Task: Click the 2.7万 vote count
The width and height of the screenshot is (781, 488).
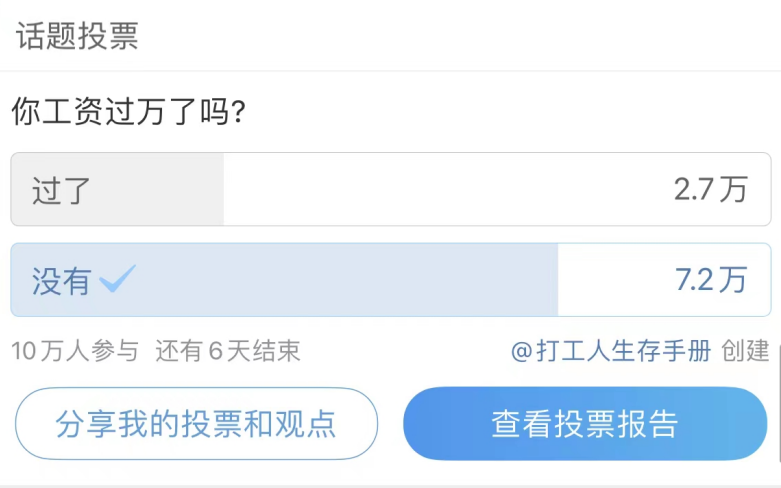Action: [711, 189]
